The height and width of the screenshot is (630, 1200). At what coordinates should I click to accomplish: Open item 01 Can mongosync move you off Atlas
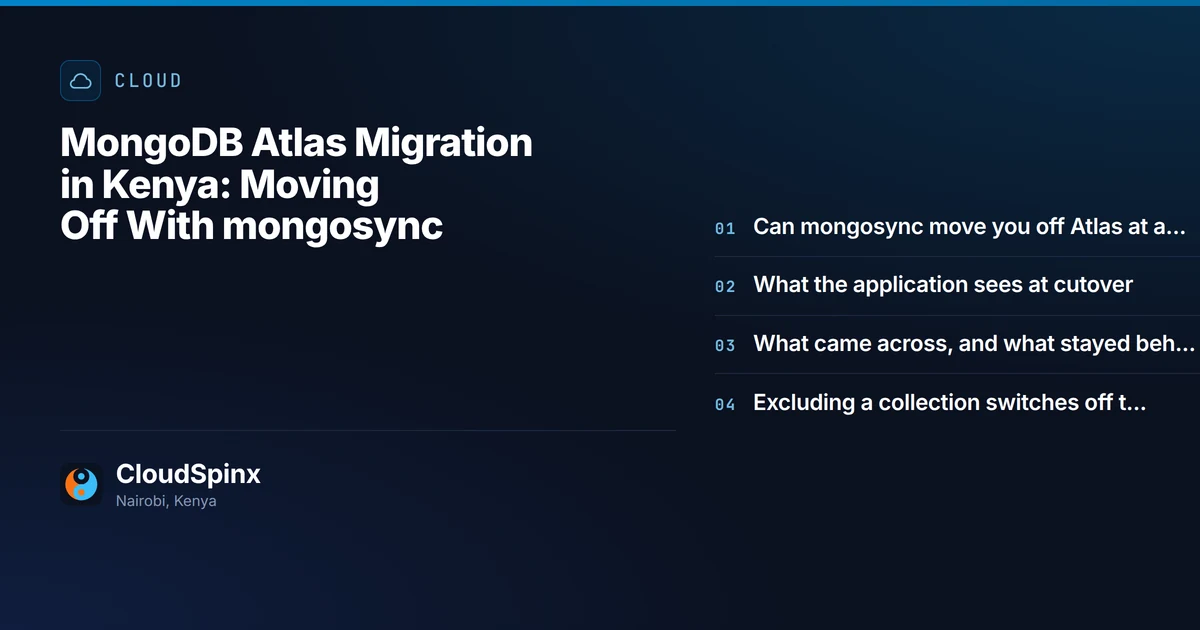click(x=969, y=227)
